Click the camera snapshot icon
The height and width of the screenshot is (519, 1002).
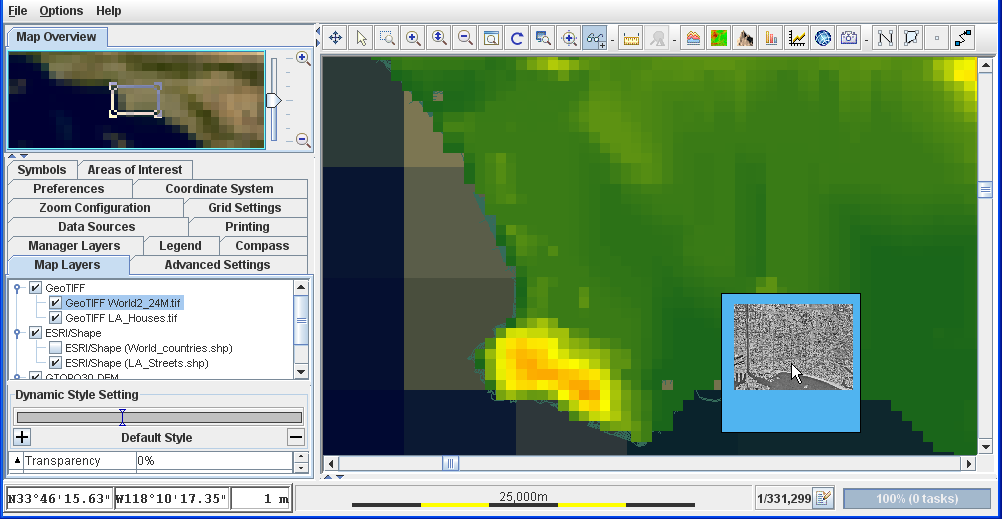(x=848, y=38)
